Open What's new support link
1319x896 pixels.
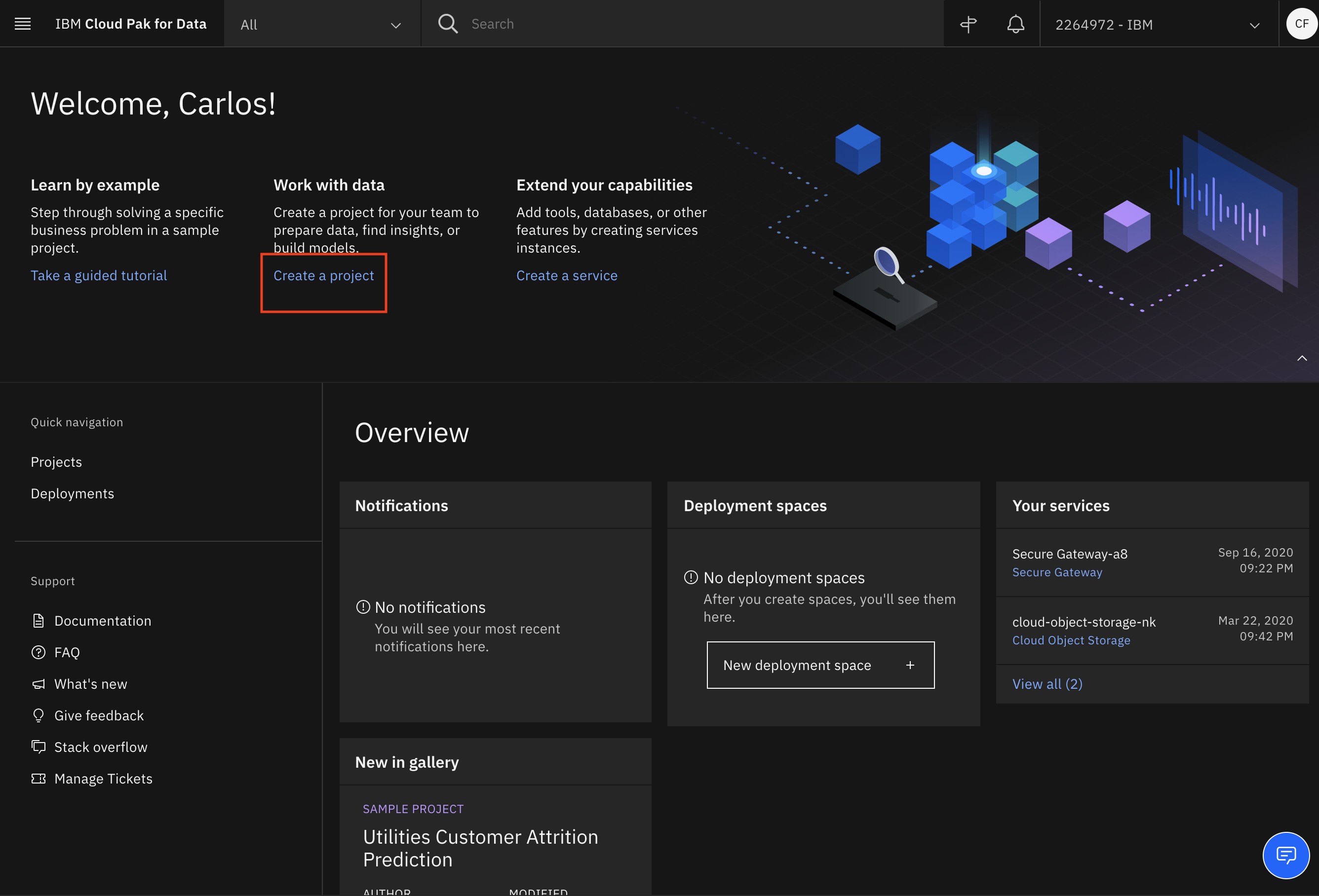(x=91, y=684)
